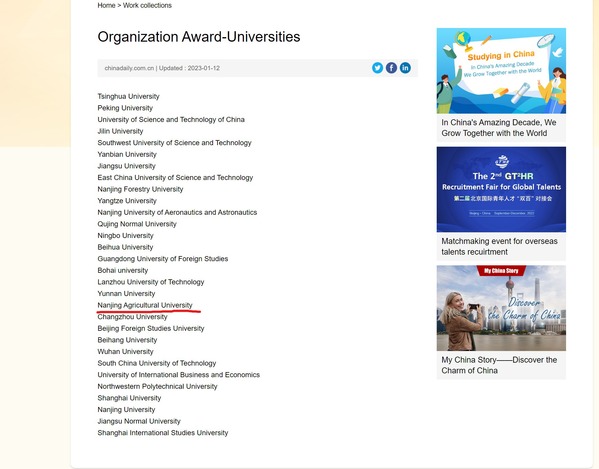Viewport: 599px width, 469px height.
Task: Share the article on Twitter
Action: pyautogui.click(x=377, y=68)
